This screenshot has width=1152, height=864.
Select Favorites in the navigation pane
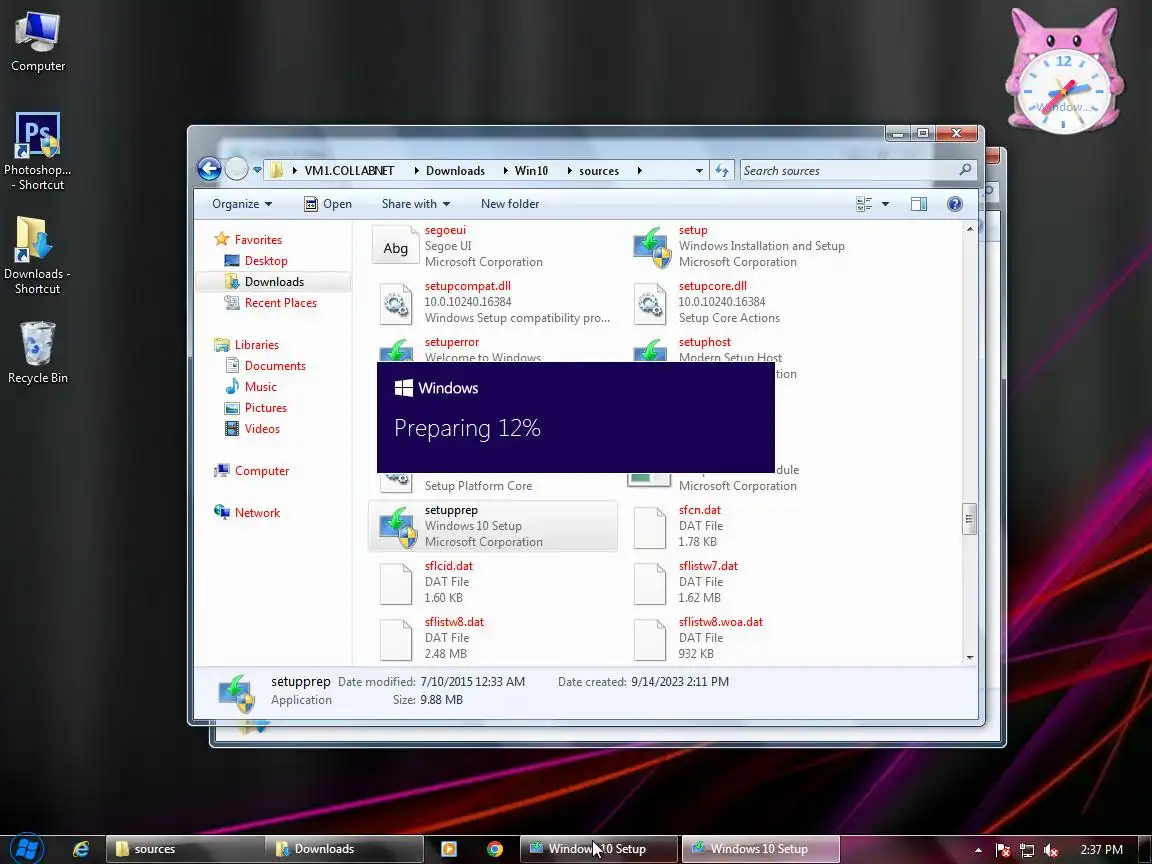[248, 240]
